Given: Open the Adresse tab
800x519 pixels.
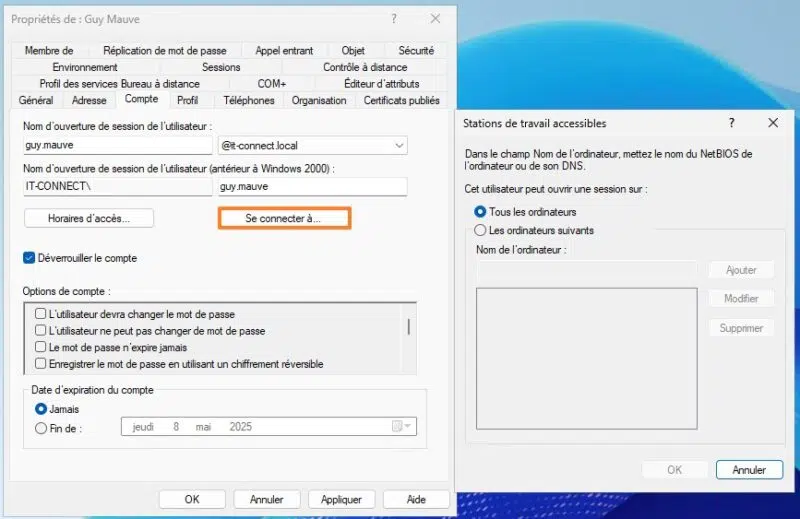Looking at the screenshot, I should pyautogui.click(x=89, y=100).
